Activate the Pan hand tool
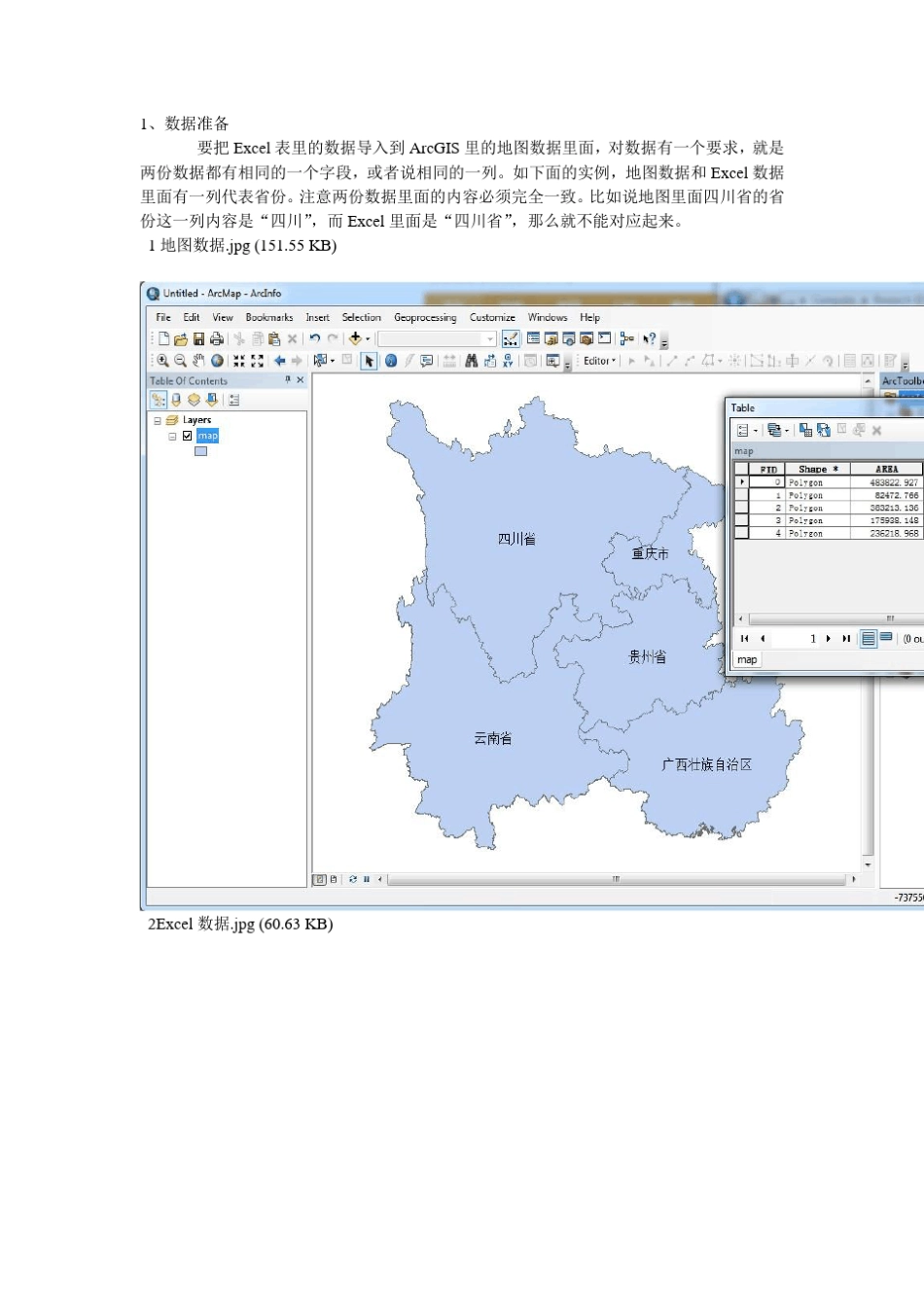This screenshot has width=924, height=1307. point(198,361)
